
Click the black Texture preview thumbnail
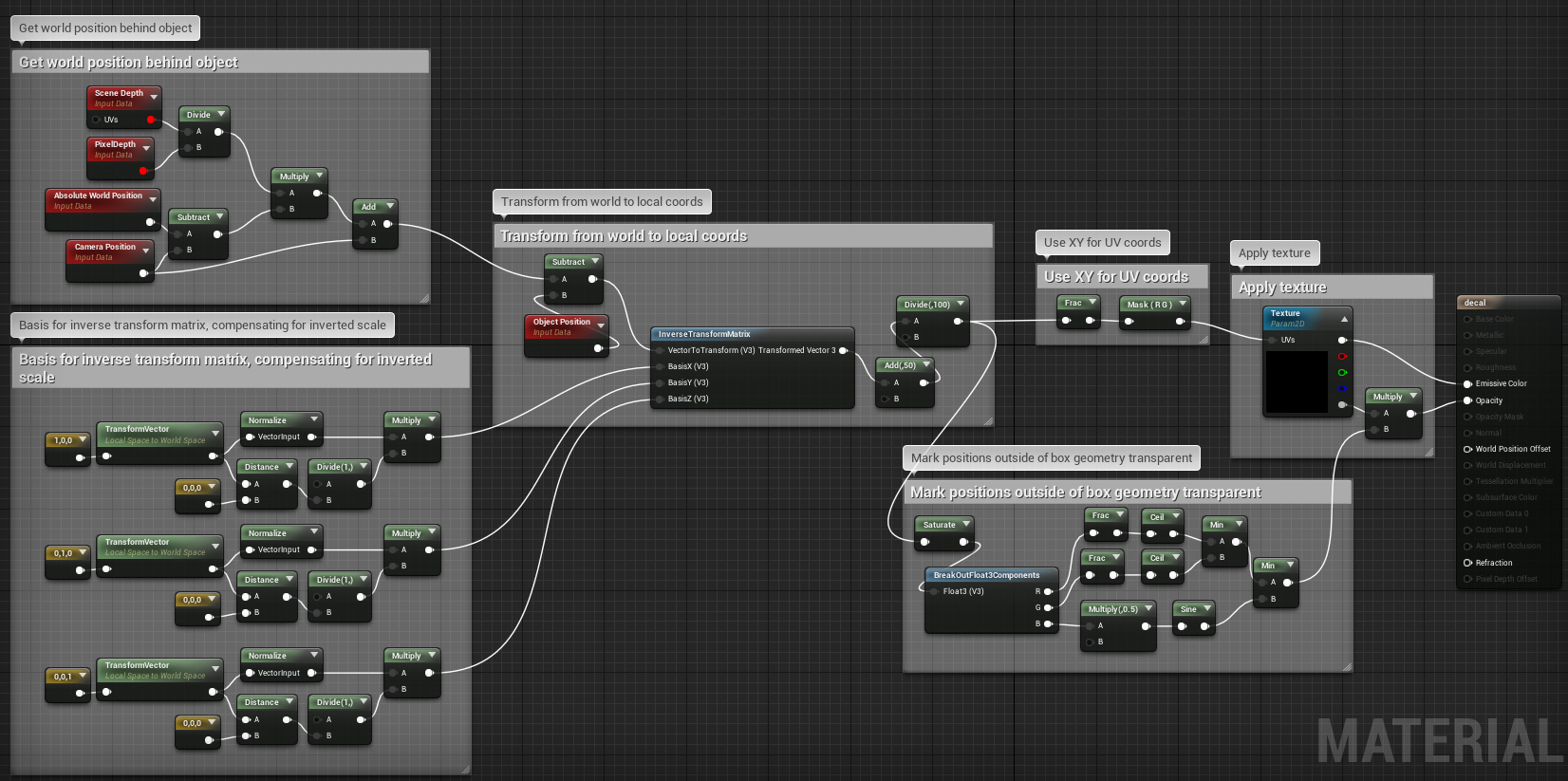point(1297,381)
